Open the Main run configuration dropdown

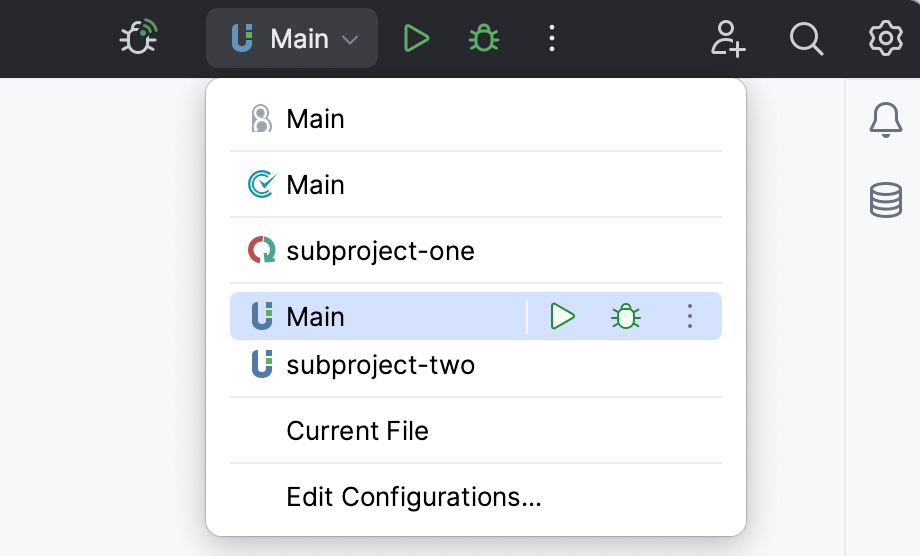tap(292, 39)
